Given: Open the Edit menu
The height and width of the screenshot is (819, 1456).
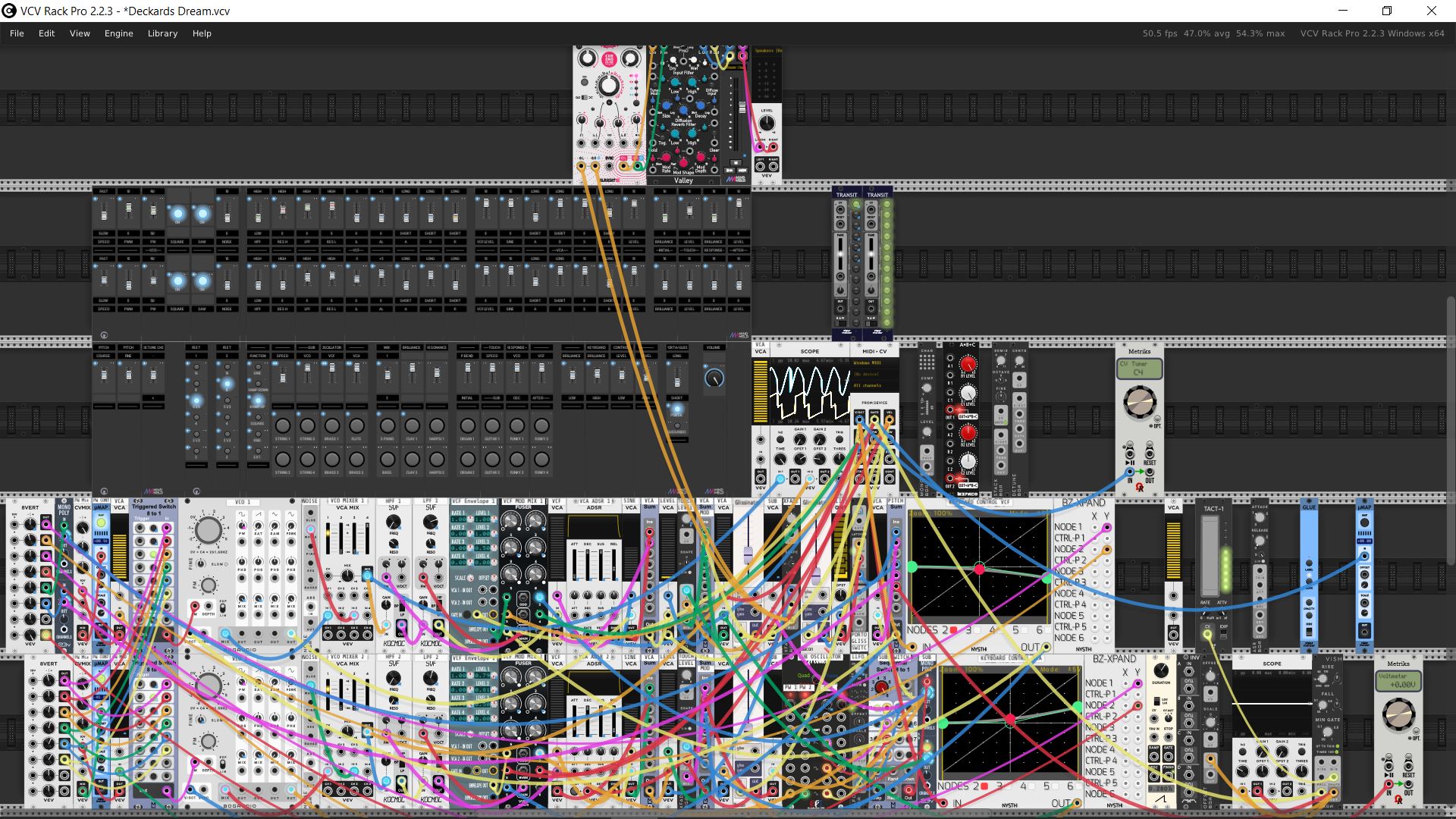Looking at the screenshot, I should [x=46, y=33].
